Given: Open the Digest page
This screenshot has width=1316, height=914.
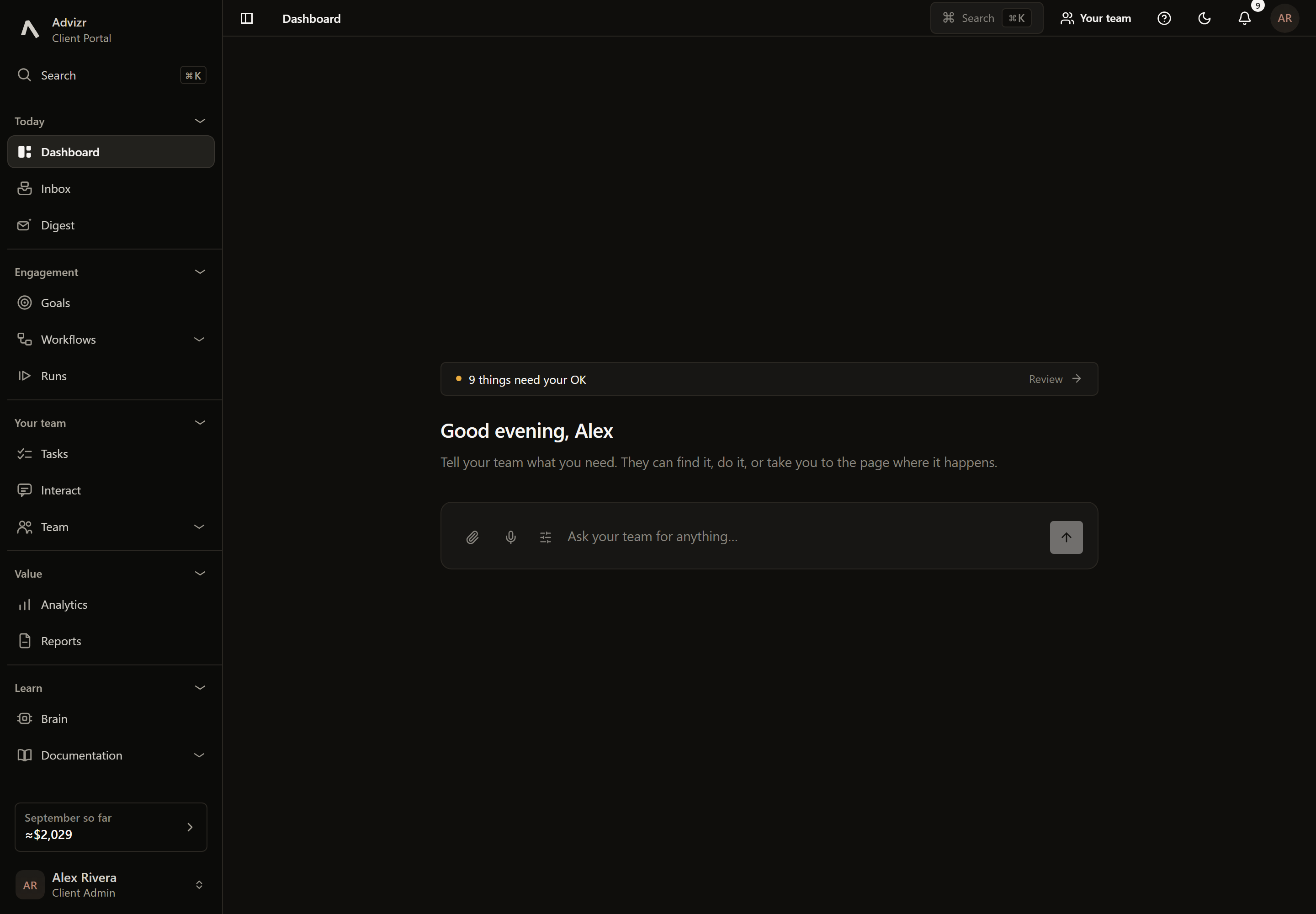Looking at the screenshot, I should click(111, 225).
